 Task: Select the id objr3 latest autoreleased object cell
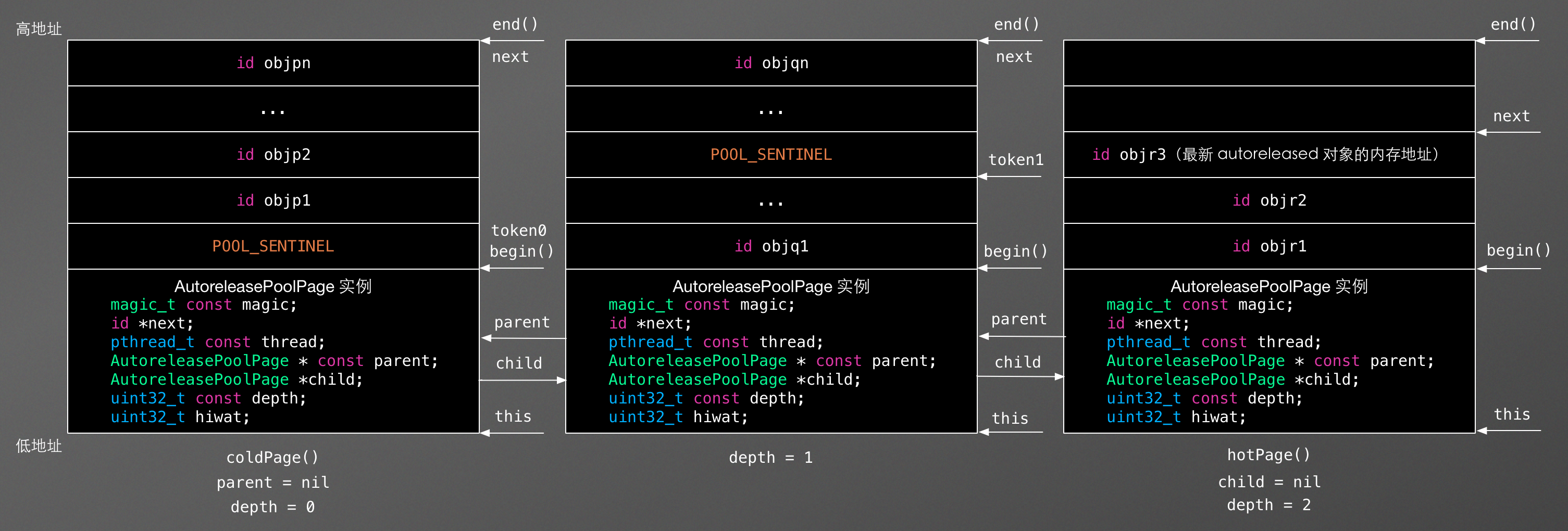tap(1268, 155)
